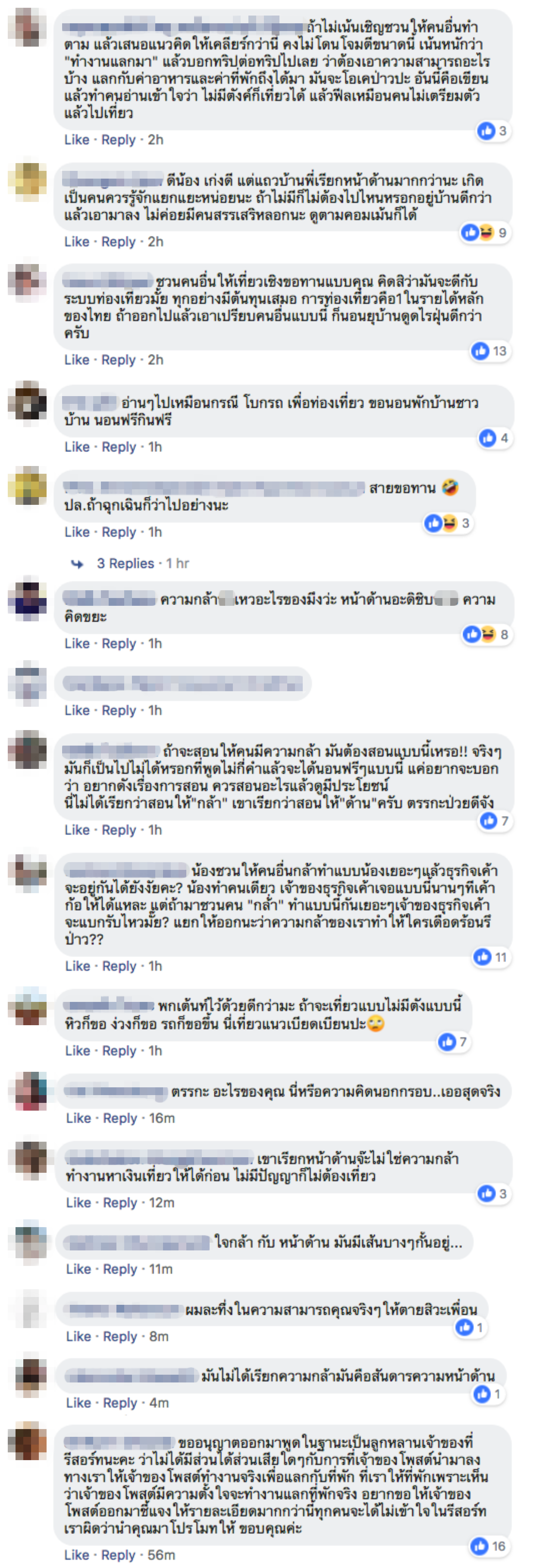Image resolution: width=552 pixels, height=1568 pixels.
Task: Like the comment posted 4m ago
Action: pos(78,1402)
